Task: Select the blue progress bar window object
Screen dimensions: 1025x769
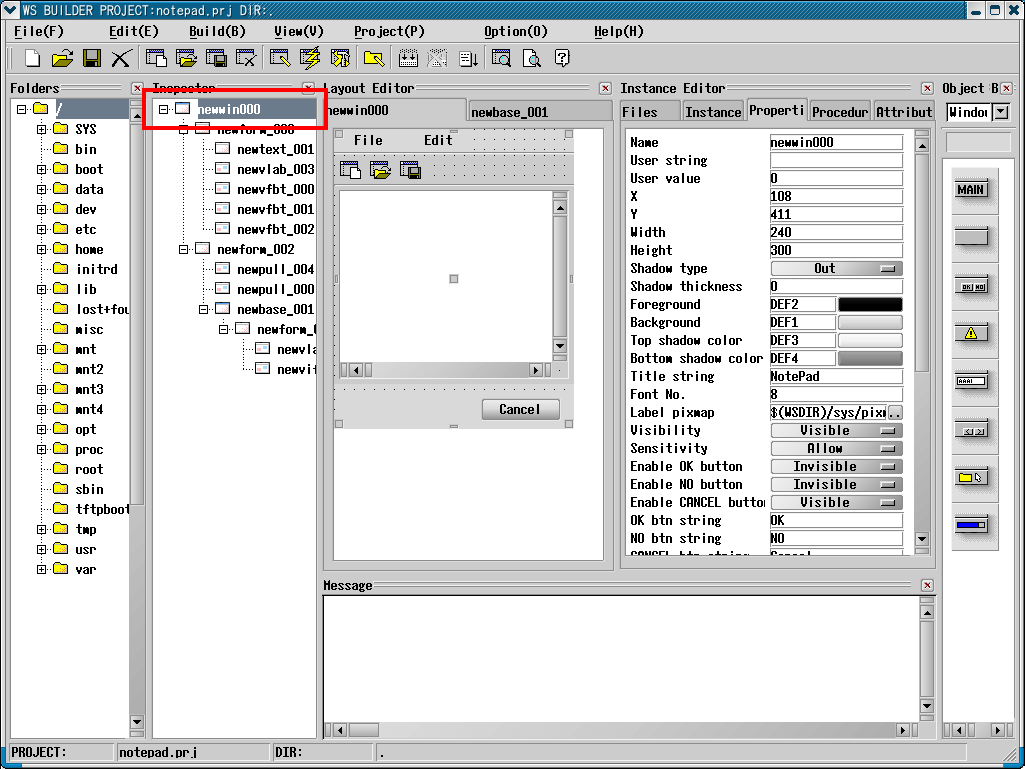Action: [x=970, y=525]
